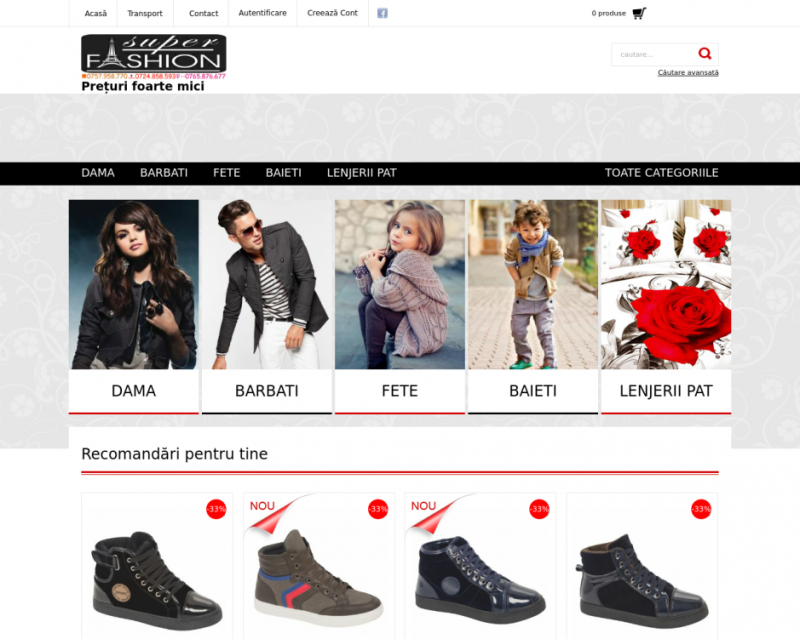Image resolution: width=800 pixels, height=639 pixels.
Task: Click the -33% badge on last shoe
Action: pyautogui.click(x=701, y=509)
